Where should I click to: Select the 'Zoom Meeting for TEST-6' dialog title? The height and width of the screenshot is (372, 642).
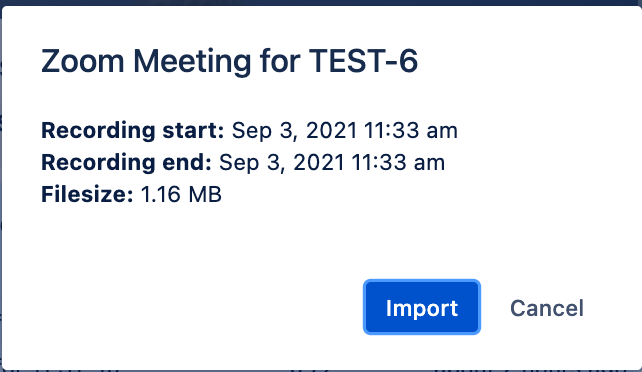click(x=229, y=61)
